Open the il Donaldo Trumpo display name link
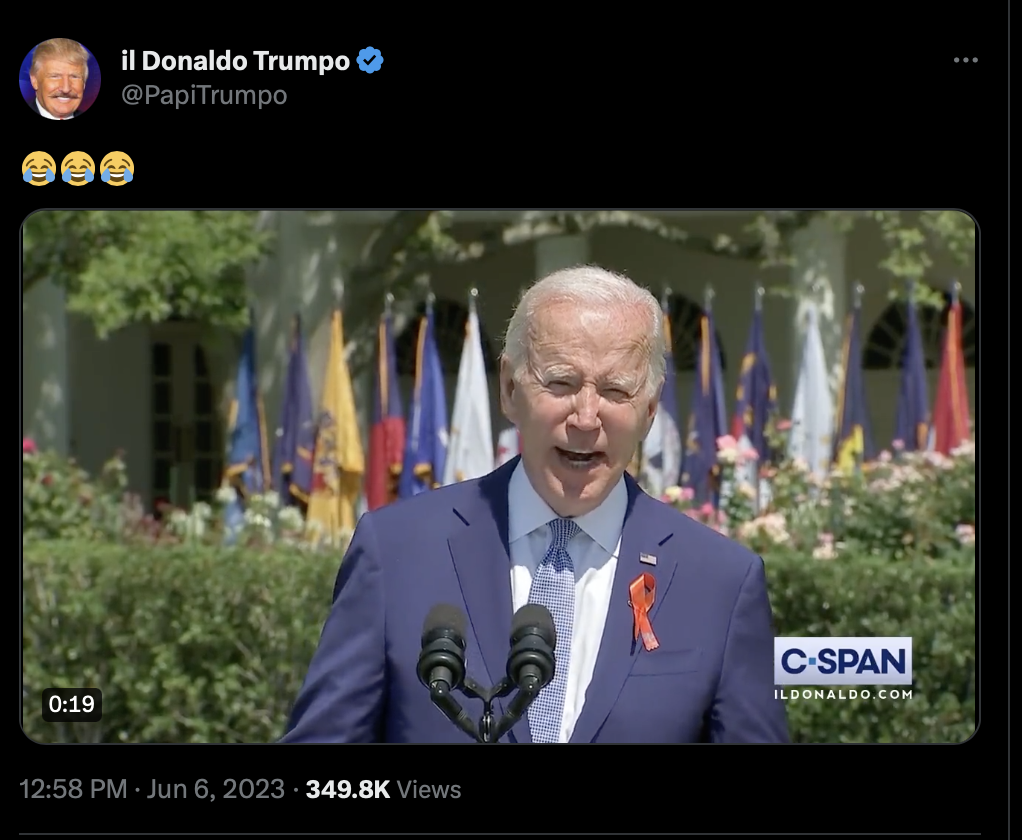 tap(236, 61)
